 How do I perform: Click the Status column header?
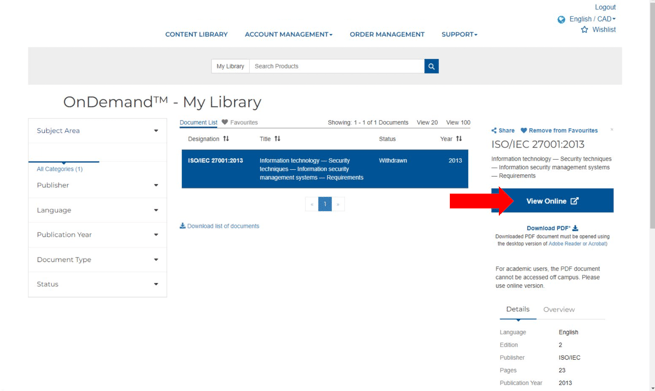(387, 139)
